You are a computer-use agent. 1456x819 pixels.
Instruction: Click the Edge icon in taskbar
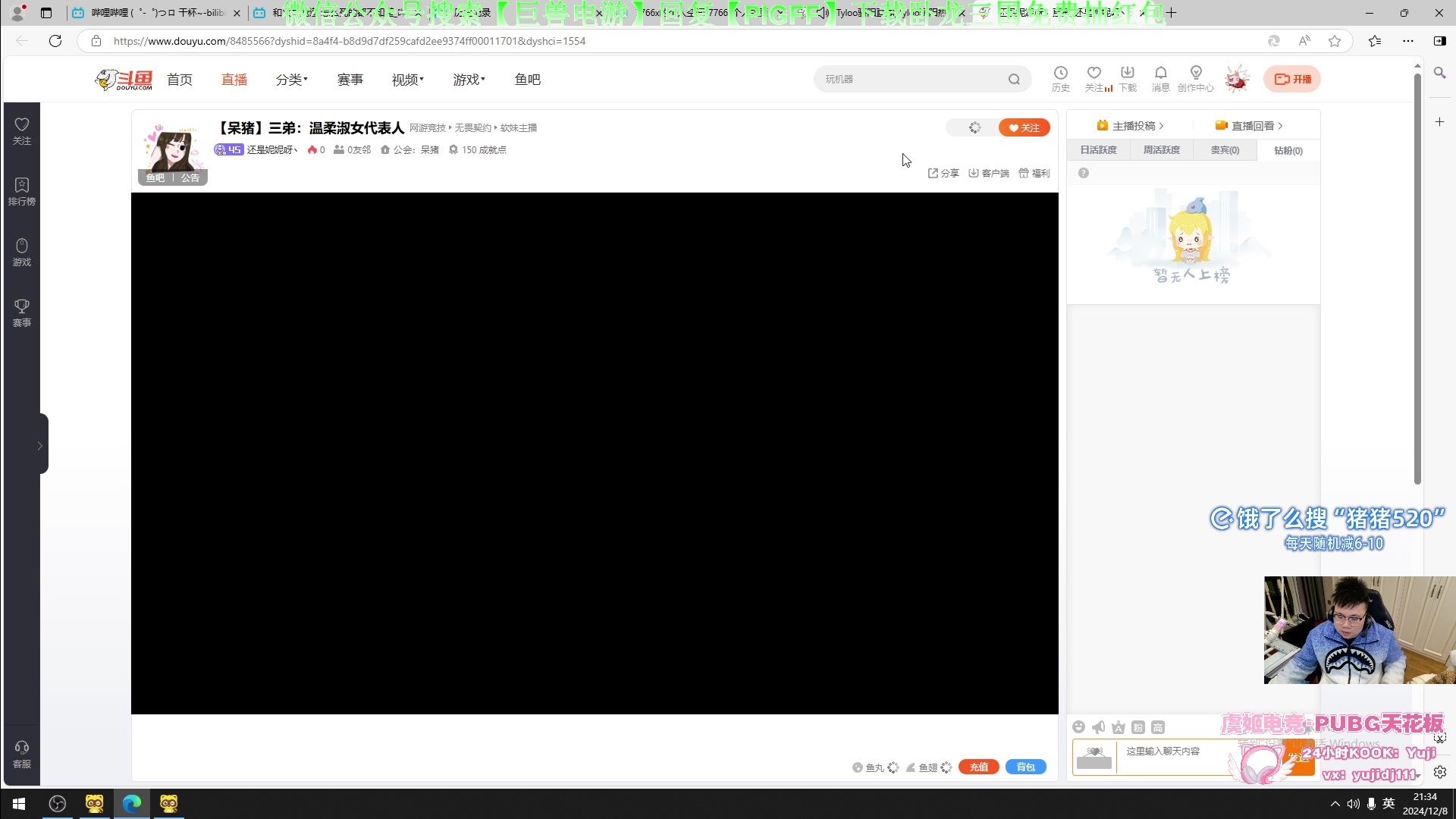(132, 804)
